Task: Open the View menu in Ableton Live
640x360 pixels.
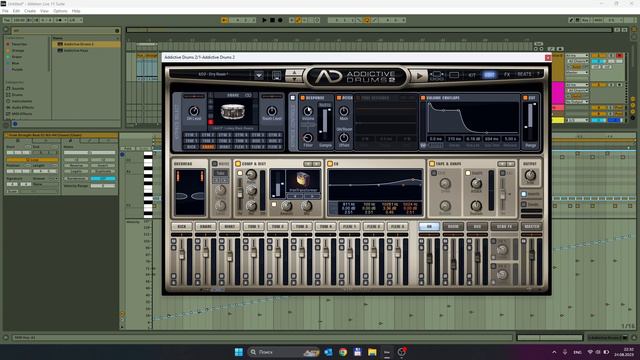Action: (44, 11)
